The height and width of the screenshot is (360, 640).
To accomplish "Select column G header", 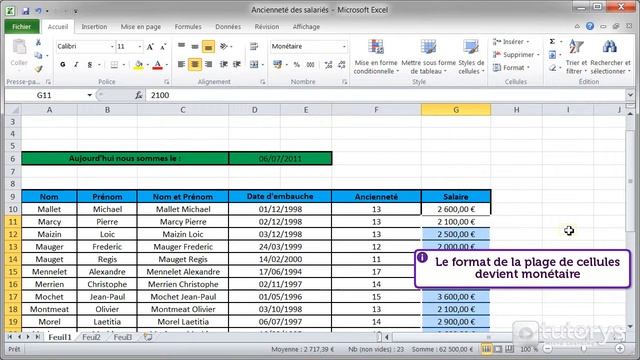I will point(456,110).
